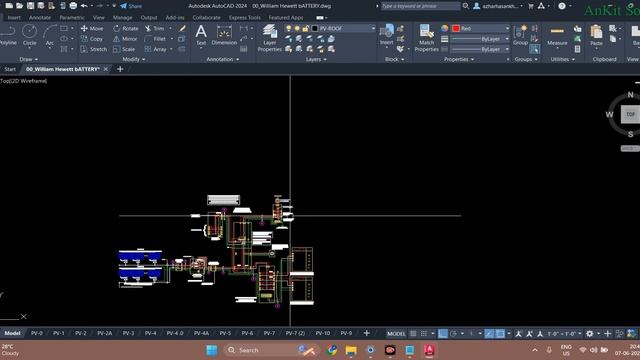Open the Autodesk App Store cart icon

(531, 6)
